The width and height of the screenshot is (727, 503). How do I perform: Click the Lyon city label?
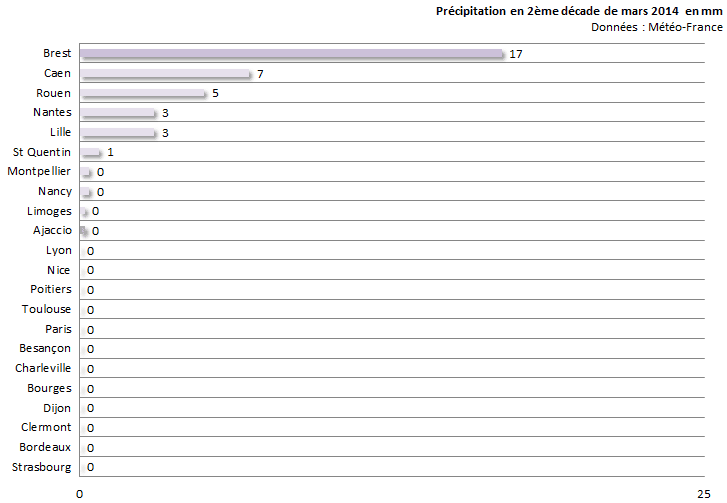(x=59, y=250)
